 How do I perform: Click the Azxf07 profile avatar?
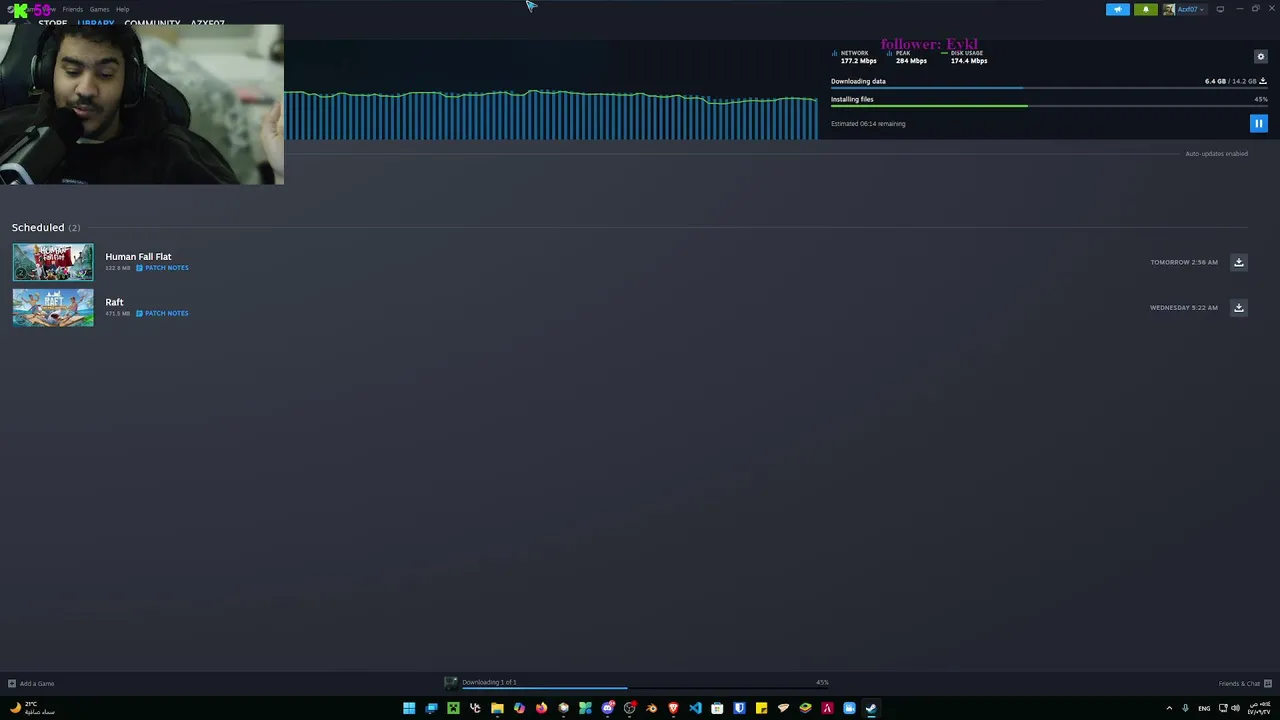point(1168,9)
